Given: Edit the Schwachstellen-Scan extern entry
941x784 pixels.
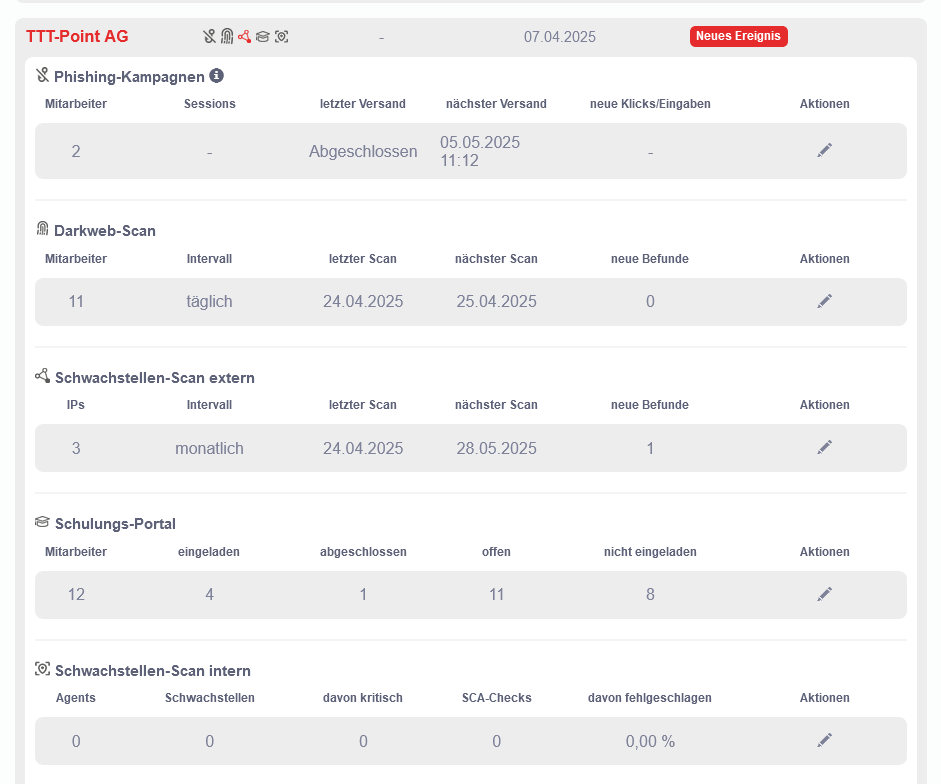Looking at the screenshot, I should pos(824,447).
